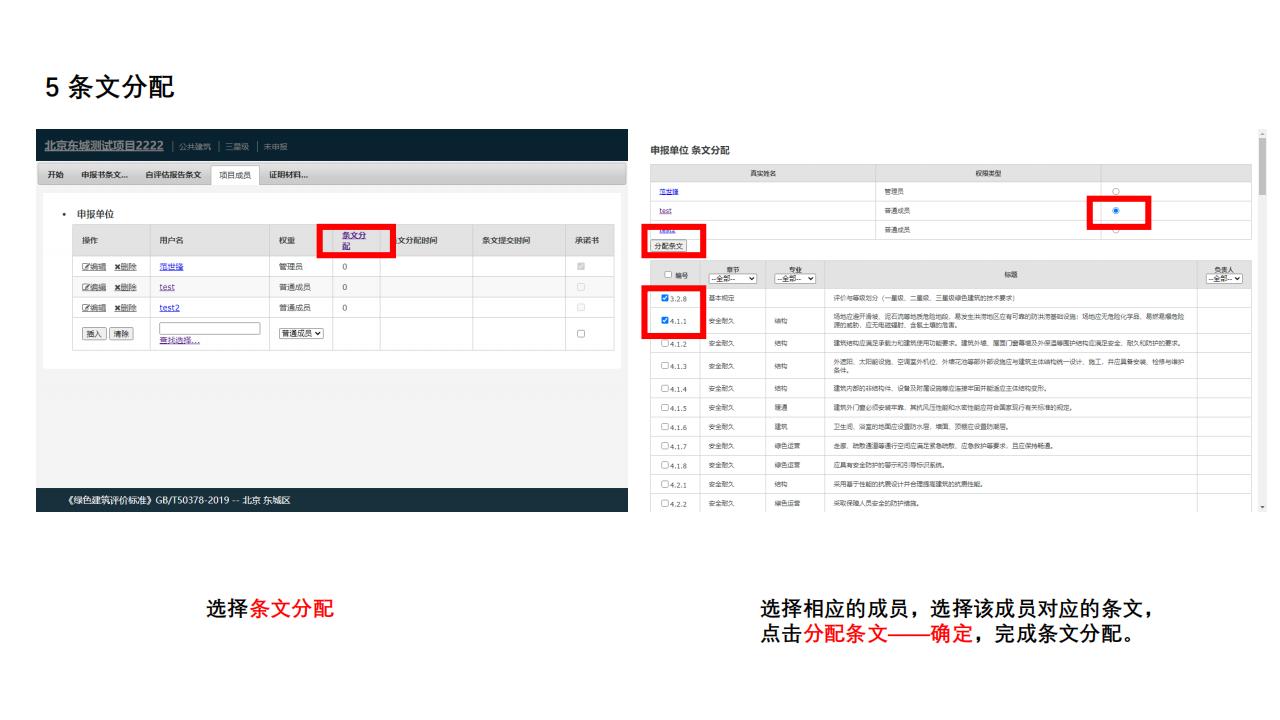The height and width of the screenshot is (720, 1280).
Task: Click the test link in 条文分配 panel
Action: pos(665,210)
